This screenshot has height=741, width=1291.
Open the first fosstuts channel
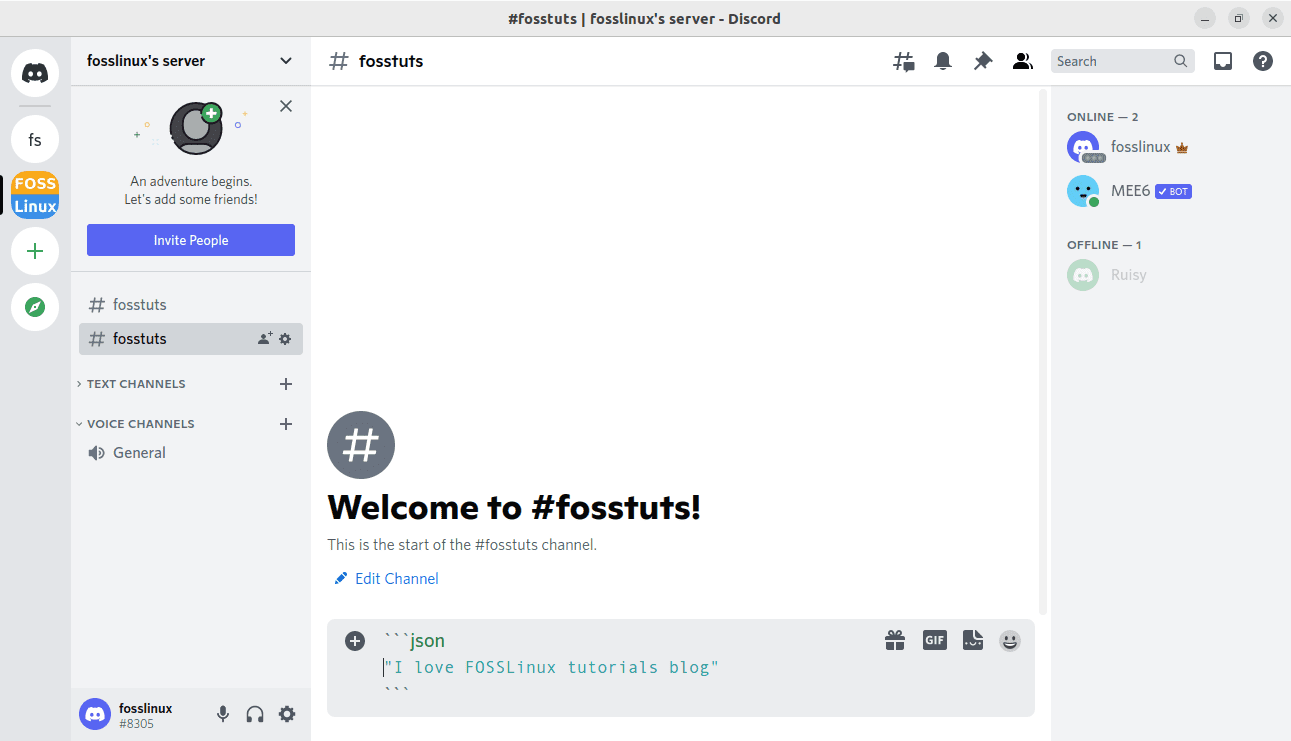(191, 305)
